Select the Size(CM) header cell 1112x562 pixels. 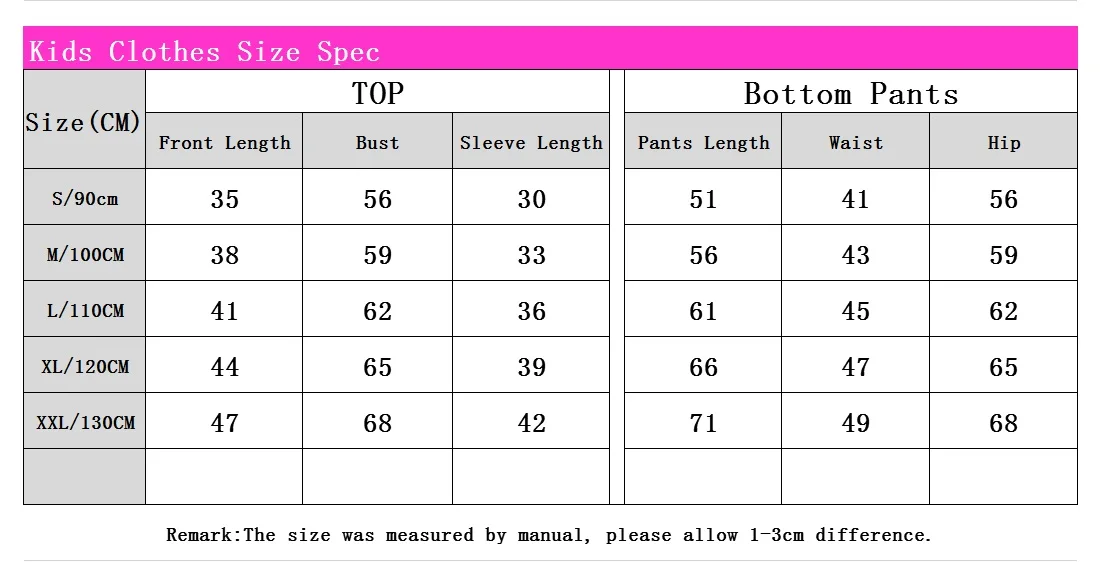tap(84, 119)
